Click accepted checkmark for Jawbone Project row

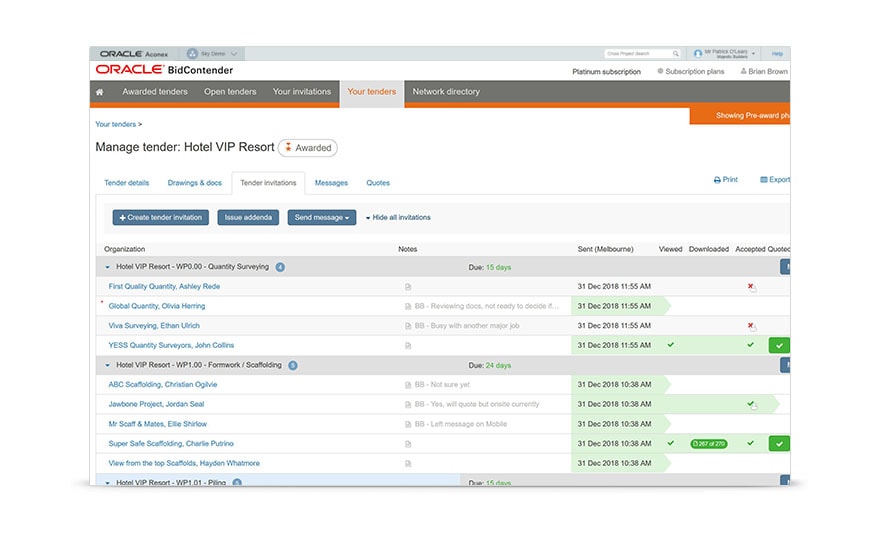pyautogui.click(x=751, y=405)
